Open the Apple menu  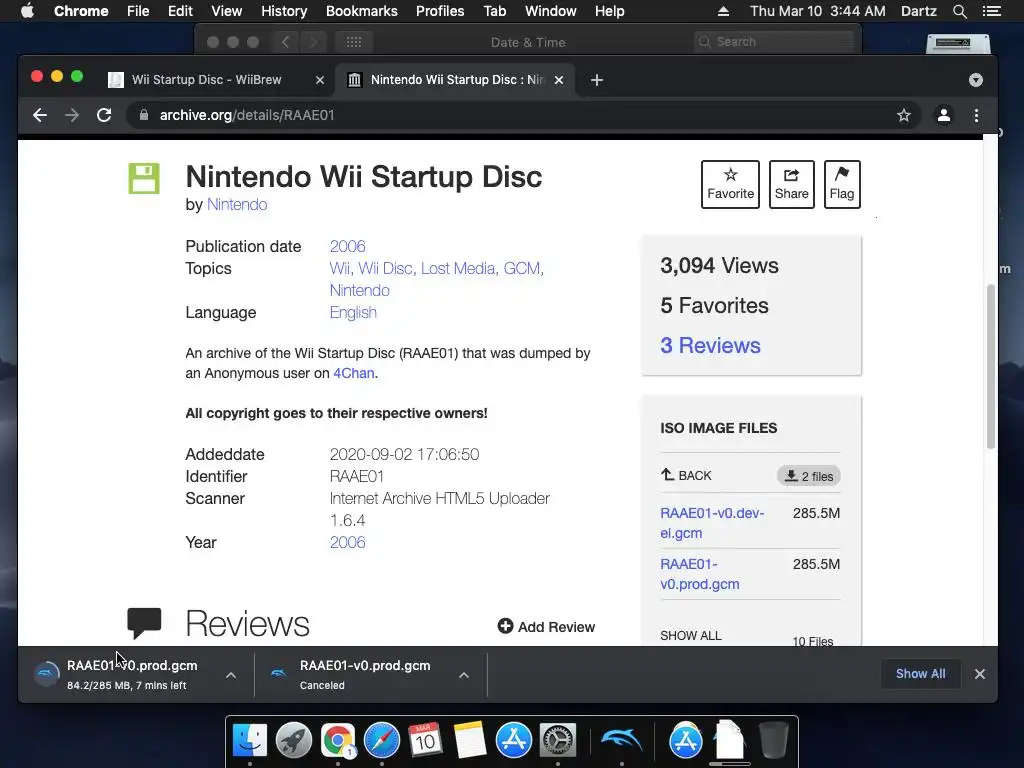coord(27,11)
